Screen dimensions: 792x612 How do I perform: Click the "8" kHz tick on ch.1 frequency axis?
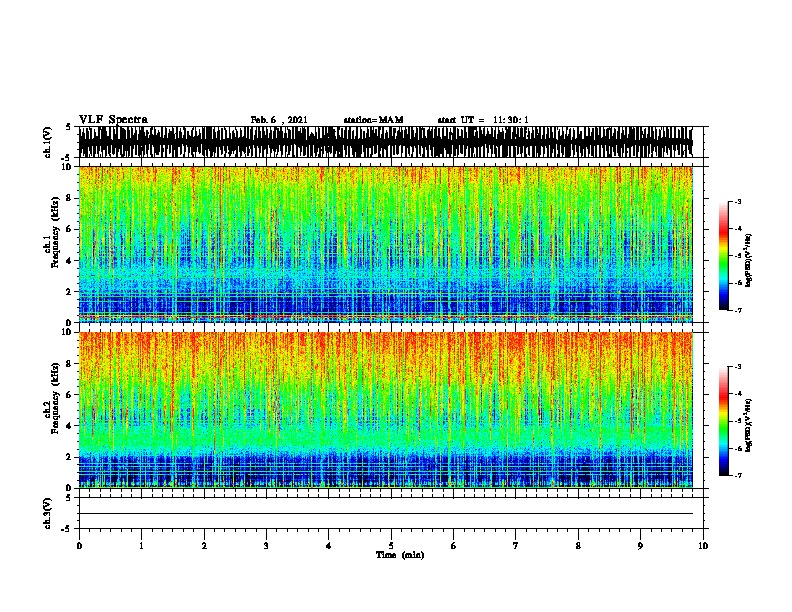pyautogui.click(x=69, y=198)
